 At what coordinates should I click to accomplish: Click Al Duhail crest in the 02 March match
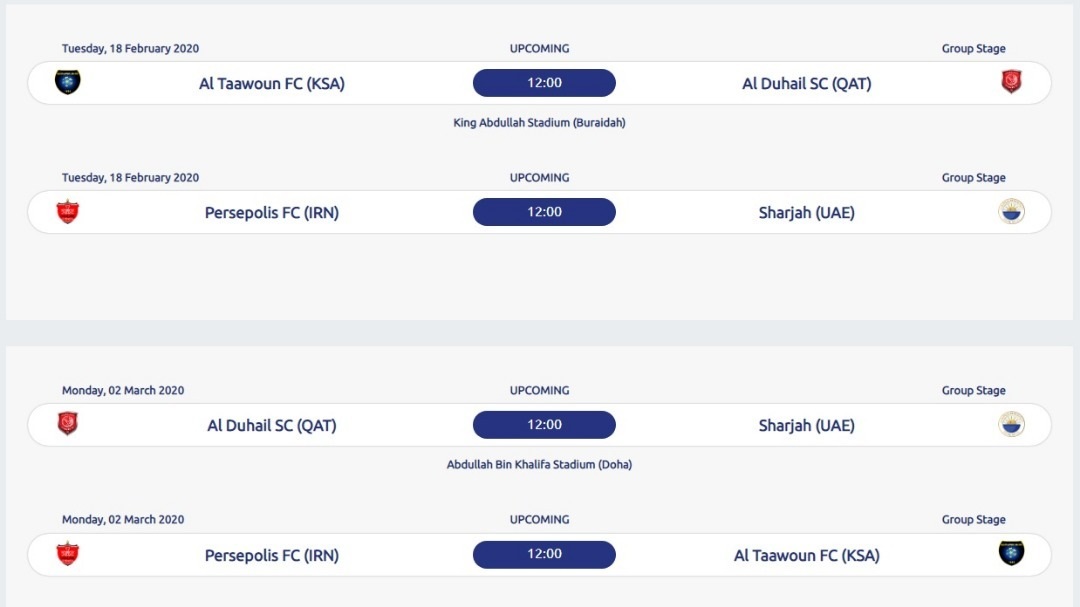pyautogui.click(x=68, y=424)
